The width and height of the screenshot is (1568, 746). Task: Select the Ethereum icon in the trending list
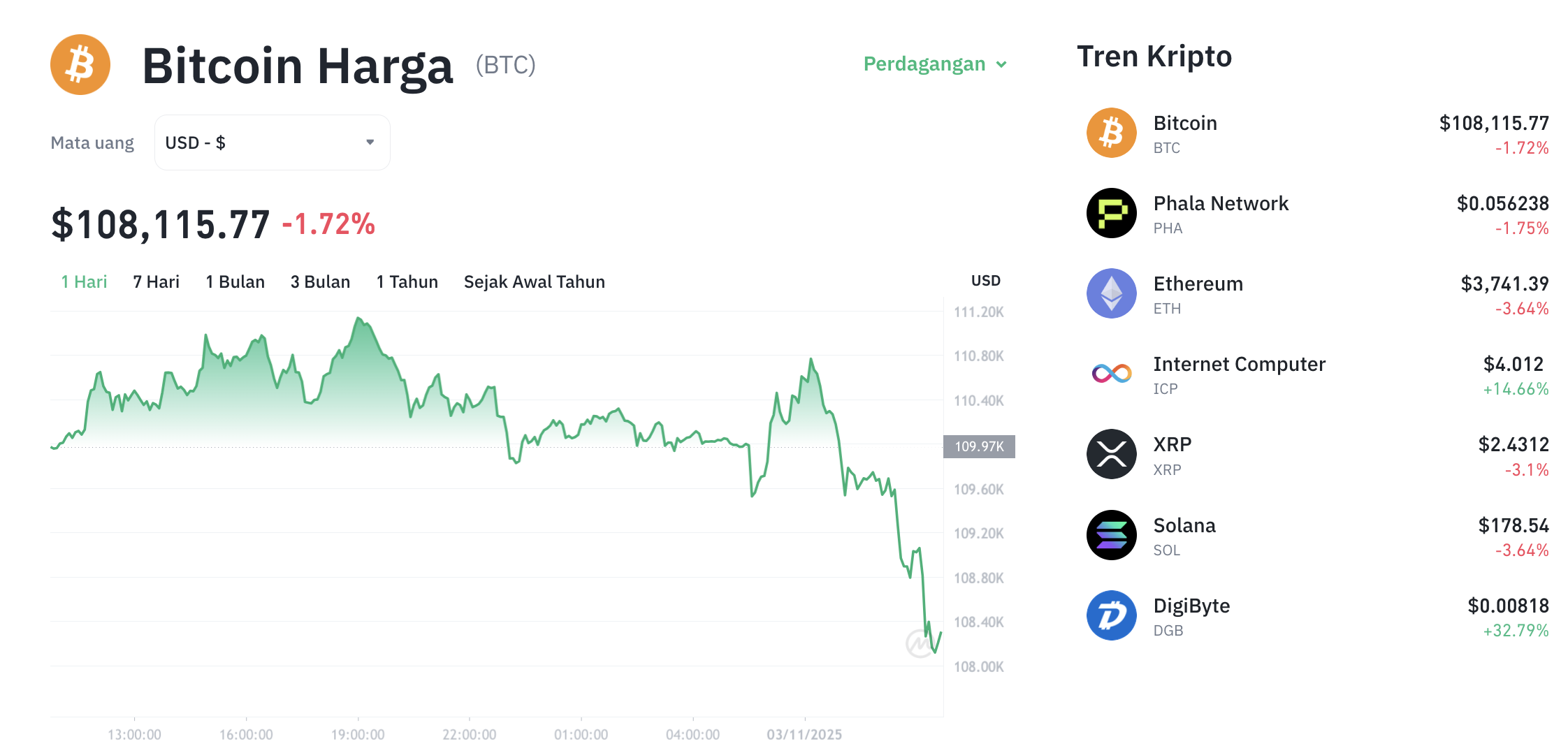1111,294
